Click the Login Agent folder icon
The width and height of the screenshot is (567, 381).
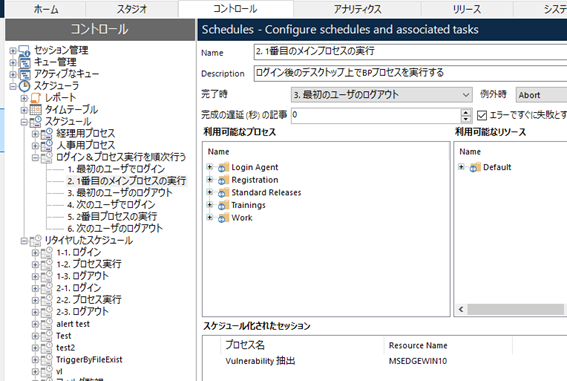coord(223,167)
